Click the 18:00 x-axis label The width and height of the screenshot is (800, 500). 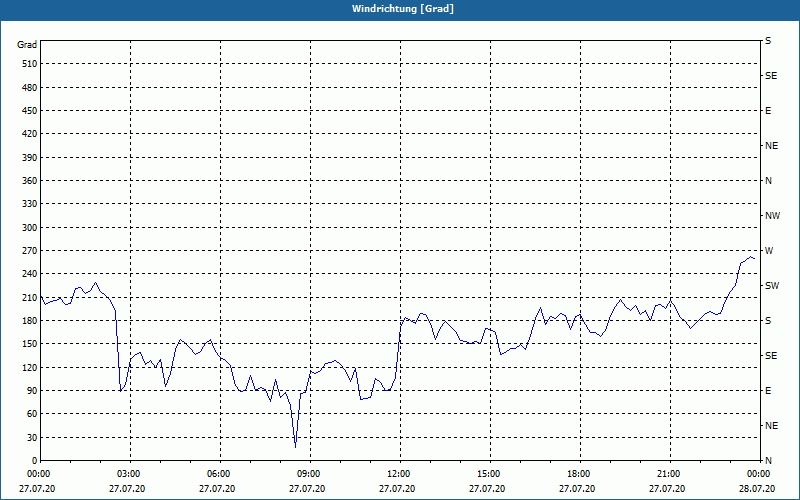(579, 474)
